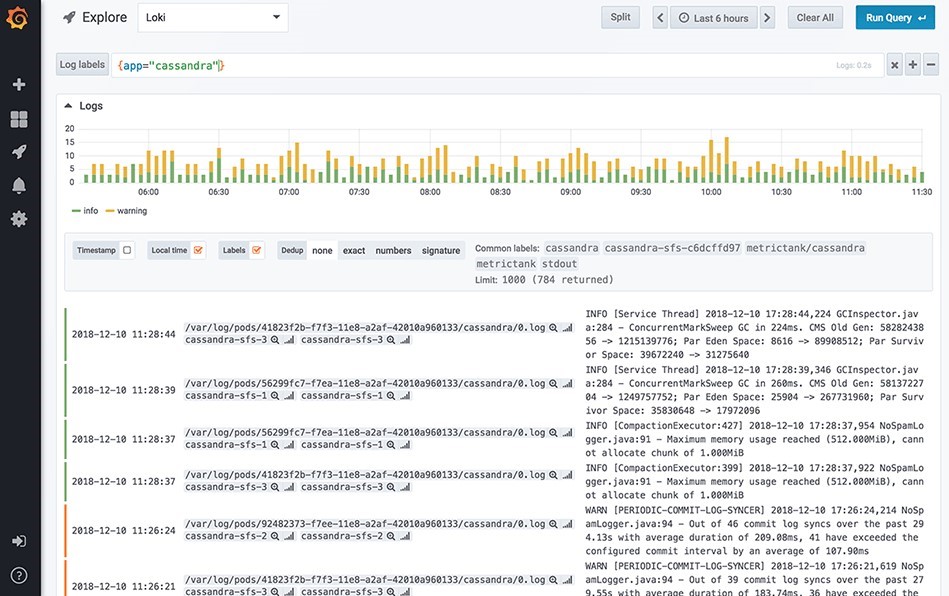Click the common label stdout
The height and width of the screenshot is (596, 949).
tap(559, 263)
